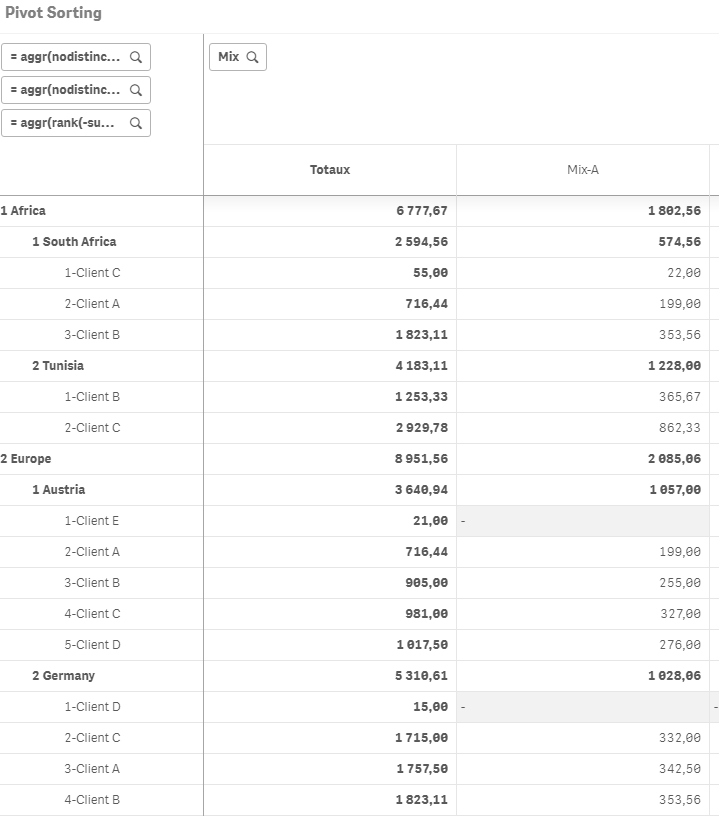The height and width of the screenshot is (824, 719).
Task: Collapse the 1 Africa row group
Action: 23,211
